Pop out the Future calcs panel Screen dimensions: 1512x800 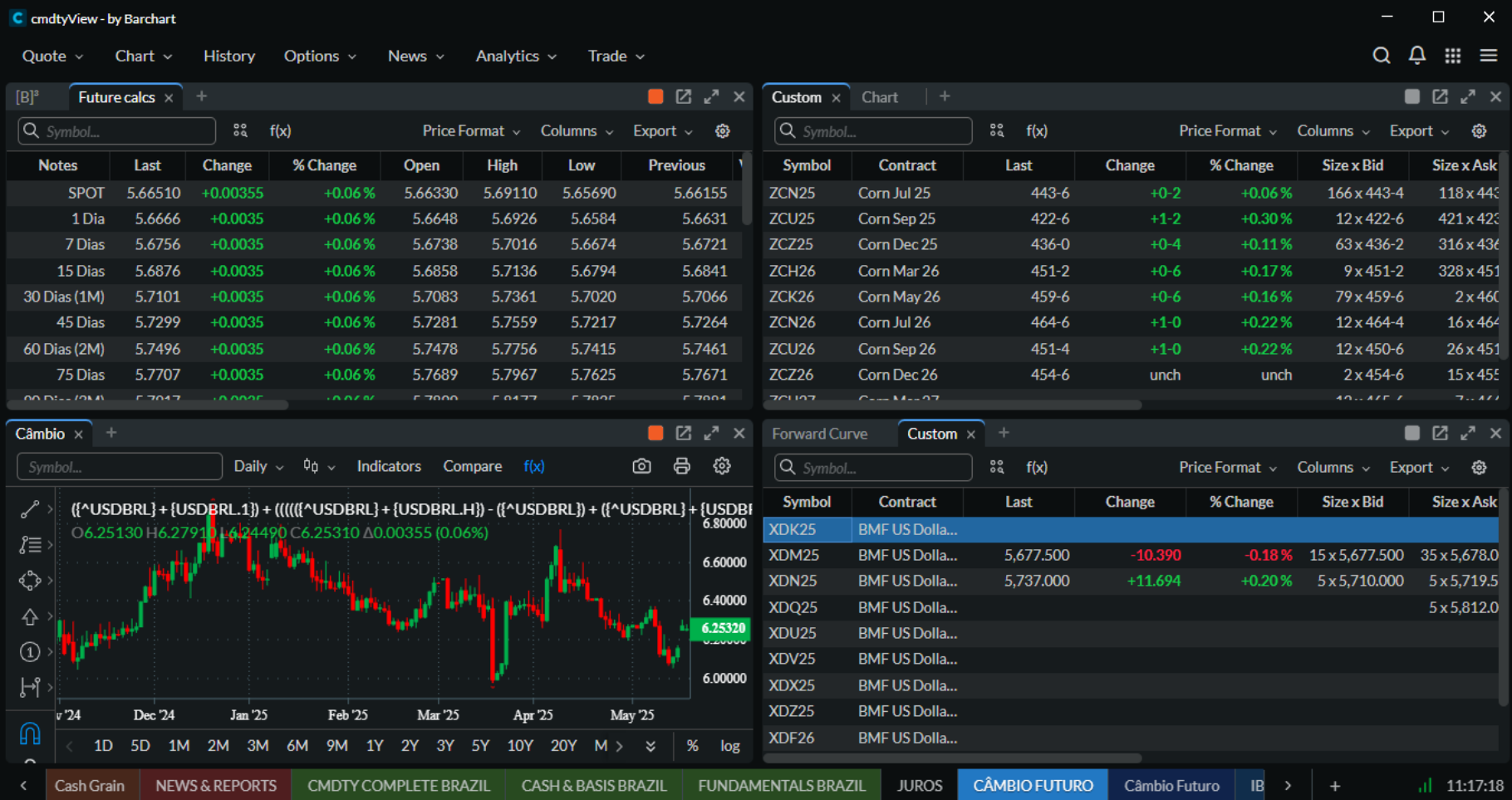[x=684, y=96]
